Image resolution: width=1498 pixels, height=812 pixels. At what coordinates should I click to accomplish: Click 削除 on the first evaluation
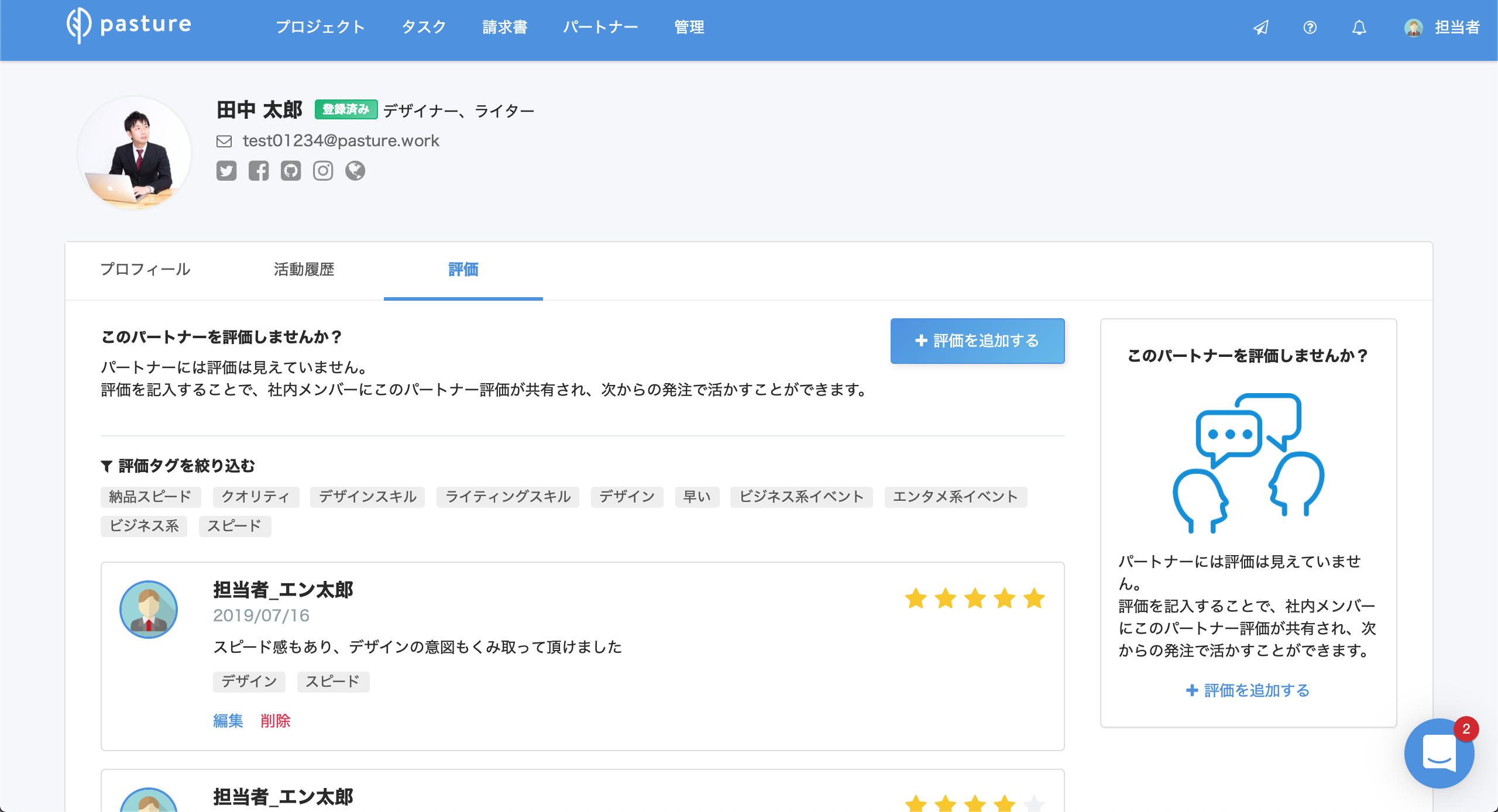click(276, 721)
